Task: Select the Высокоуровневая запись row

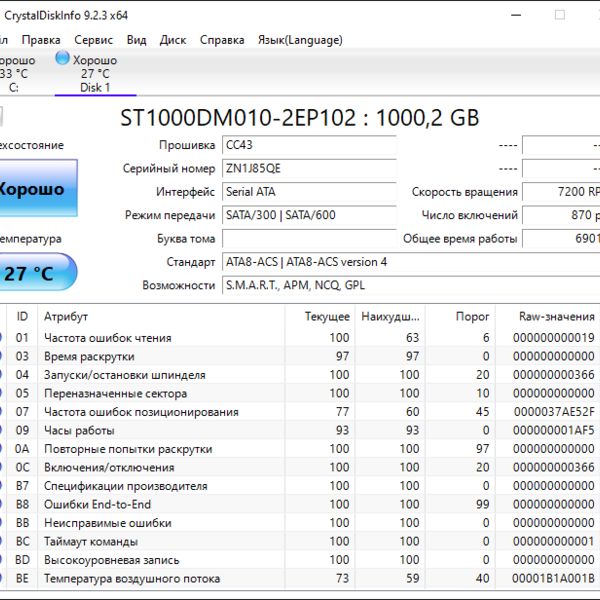Action: click(300, 560)
